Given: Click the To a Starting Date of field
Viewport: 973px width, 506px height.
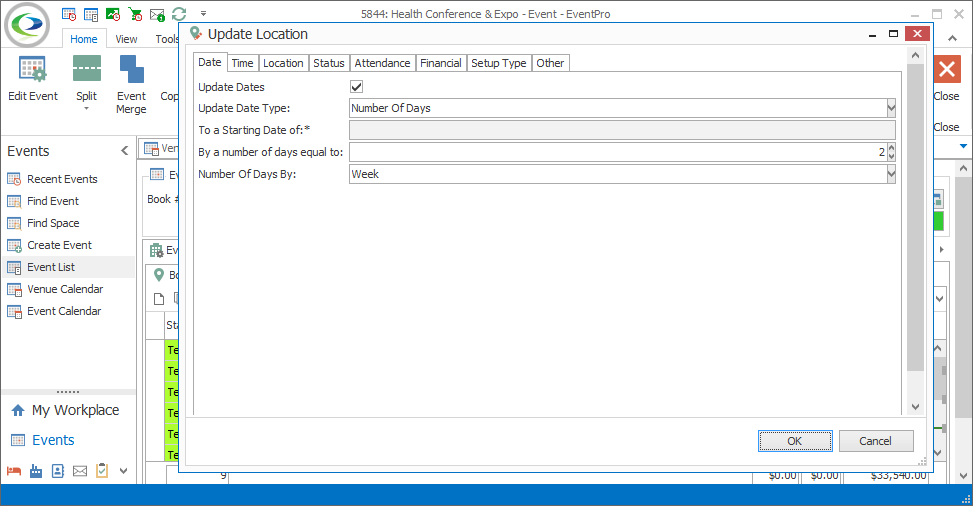Looking at the screenshot, I should 622,130.
